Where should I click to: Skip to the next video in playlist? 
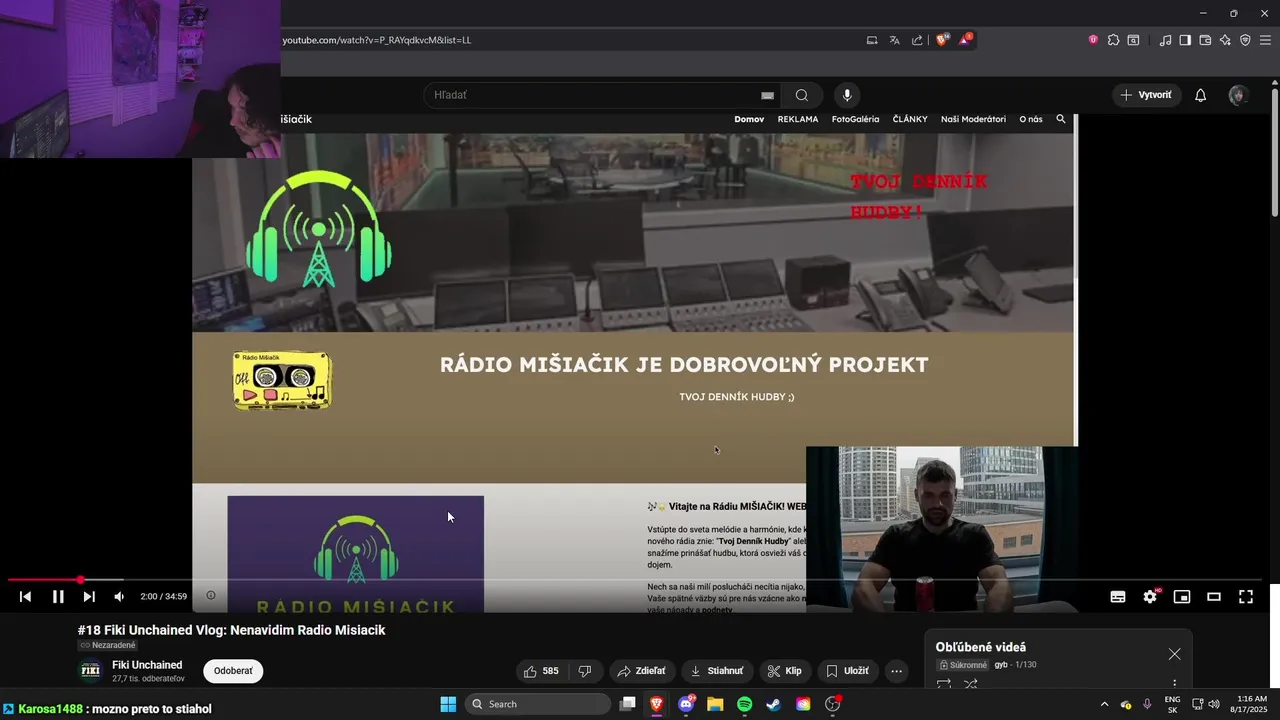tap(89, 597)
